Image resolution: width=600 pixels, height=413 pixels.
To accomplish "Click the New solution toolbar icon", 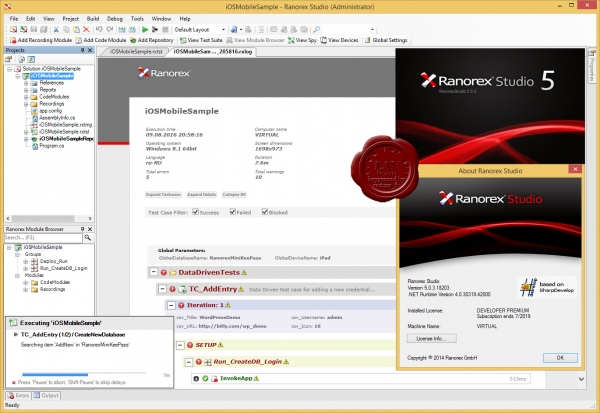I will click(x=13, y=29).
